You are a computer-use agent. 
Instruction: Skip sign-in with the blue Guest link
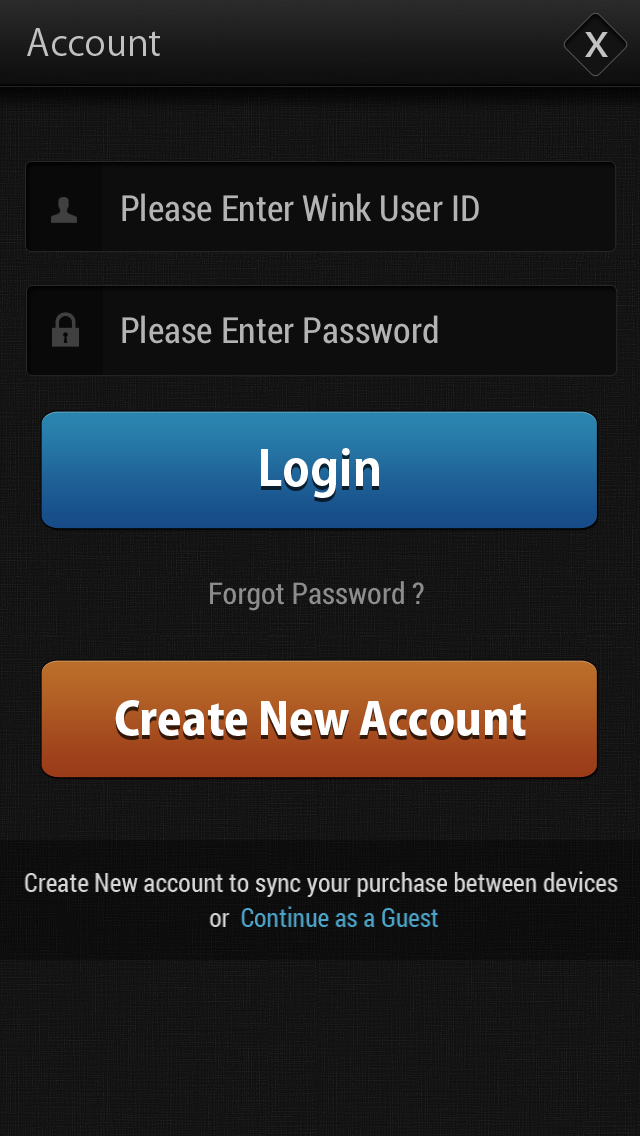tap(339, 918)
